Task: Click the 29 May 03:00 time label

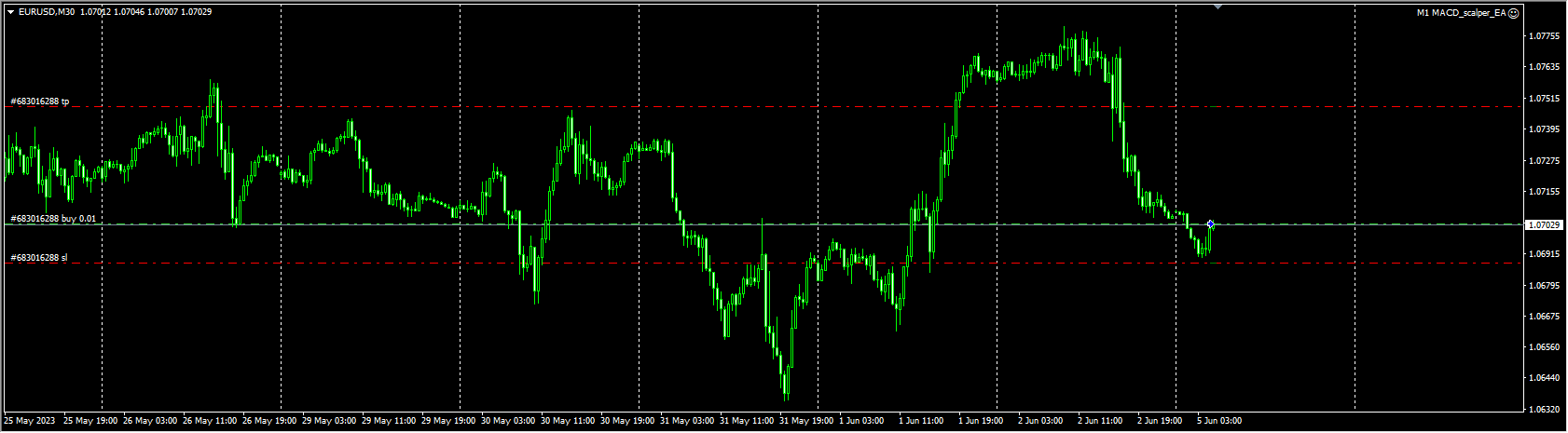Action: point(329,421)
